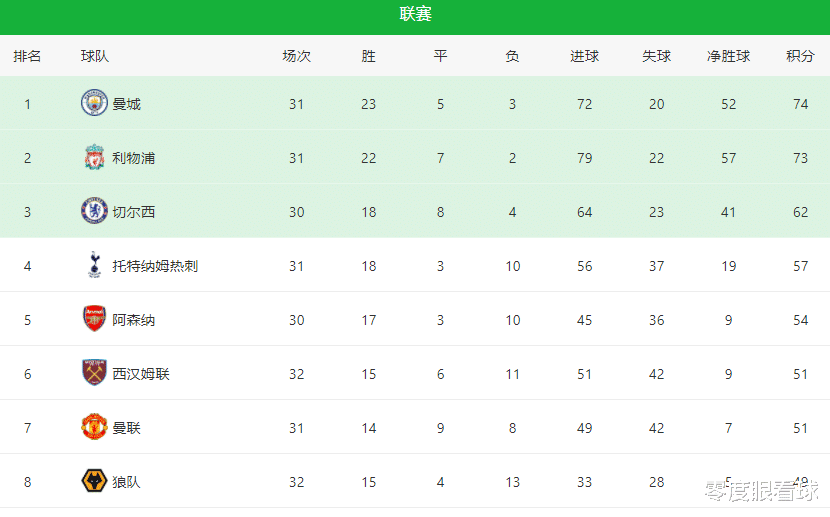The height and width of the screenshot is (517, 830).
Task: Open the 利物浦 team name link
Action: pyautogui.click(x=133, y=158)
